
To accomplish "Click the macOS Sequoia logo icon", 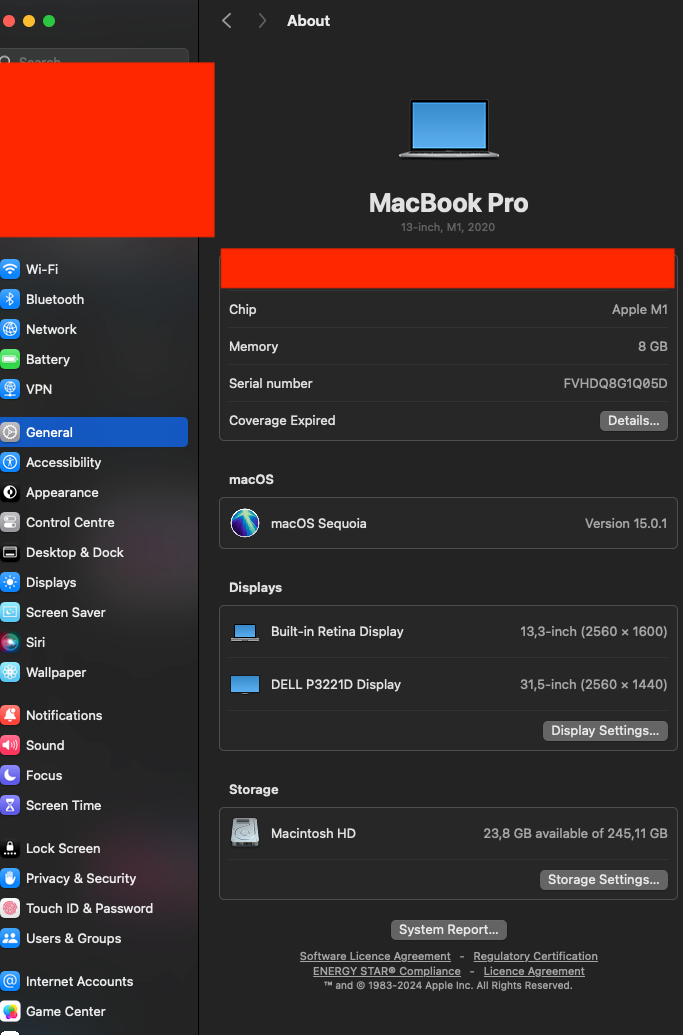I will click(x=245, y=523).
